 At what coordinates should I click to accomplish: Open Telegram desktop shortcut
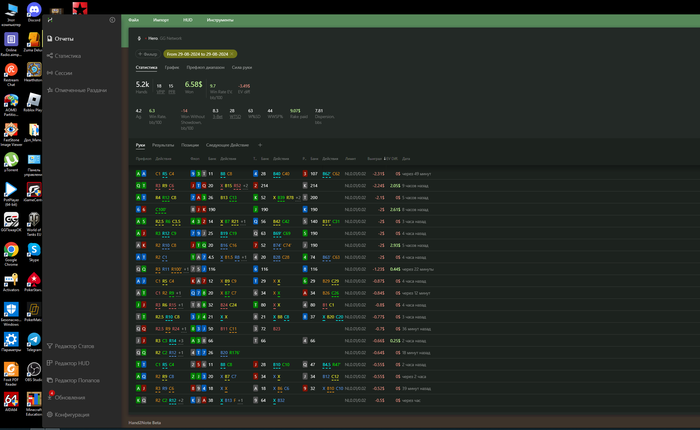pos(34,342)
